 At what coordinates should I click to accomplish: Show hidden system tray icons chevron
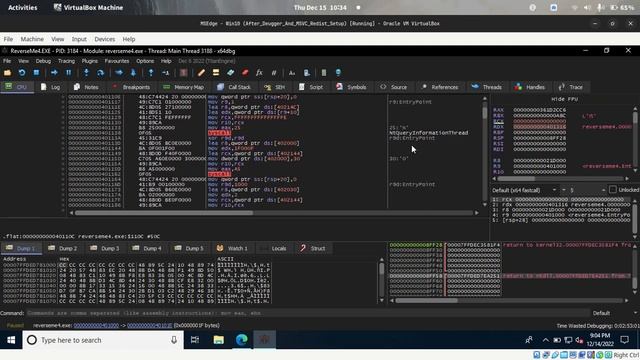click(x=545, y=340)
